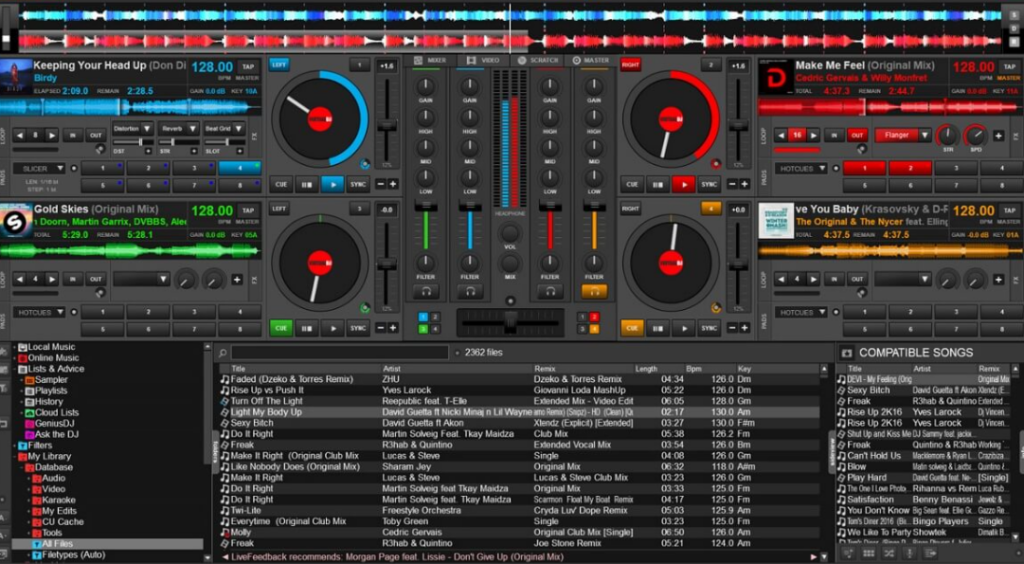Pitch bend minus on blue deck 1
Viewport: 1024px width, 564px height.
tap(381, 185)
